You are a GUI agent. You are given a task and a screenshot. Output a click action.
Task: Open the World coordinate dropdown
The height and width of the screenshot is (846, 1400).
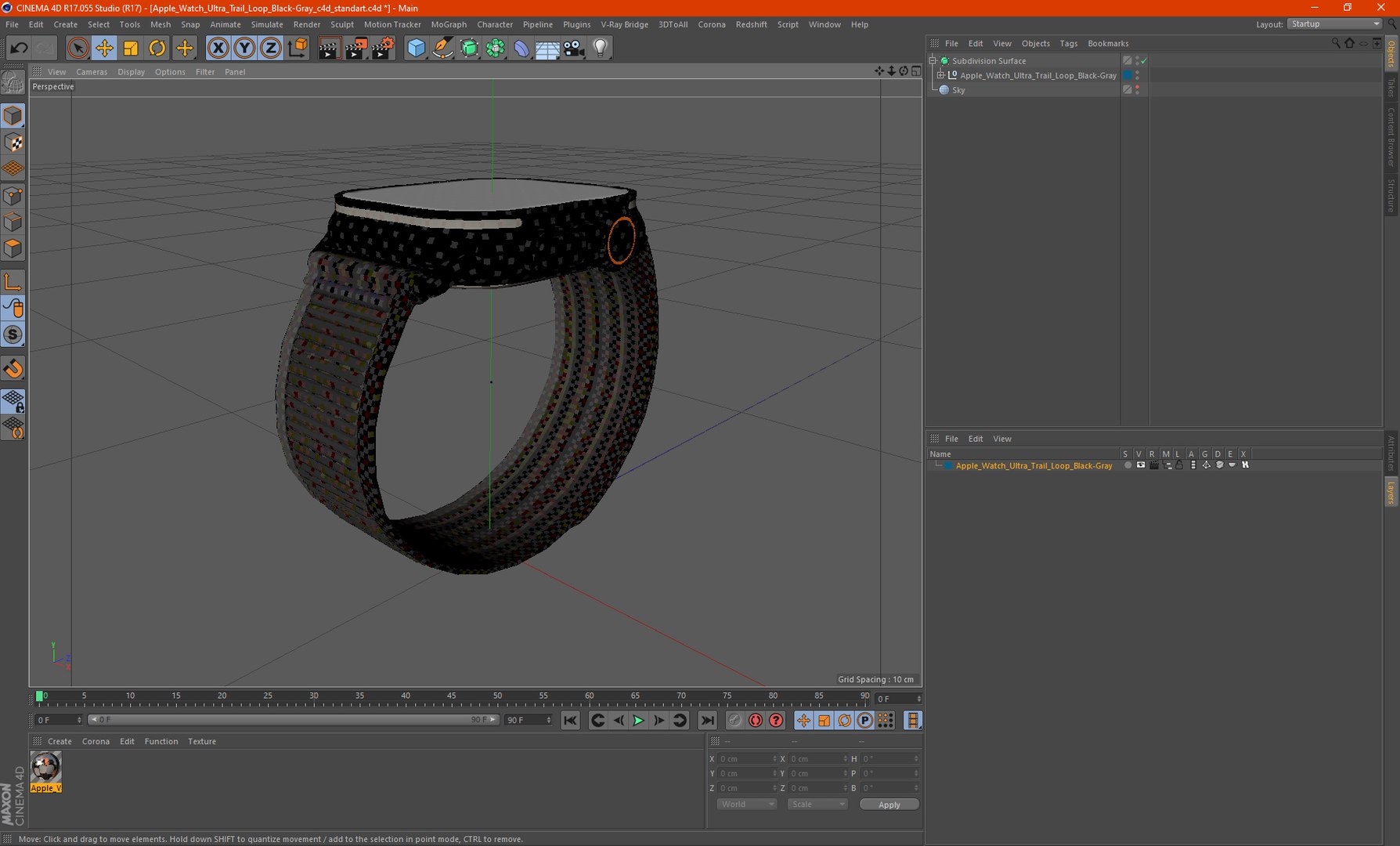[x=746, y=804]
